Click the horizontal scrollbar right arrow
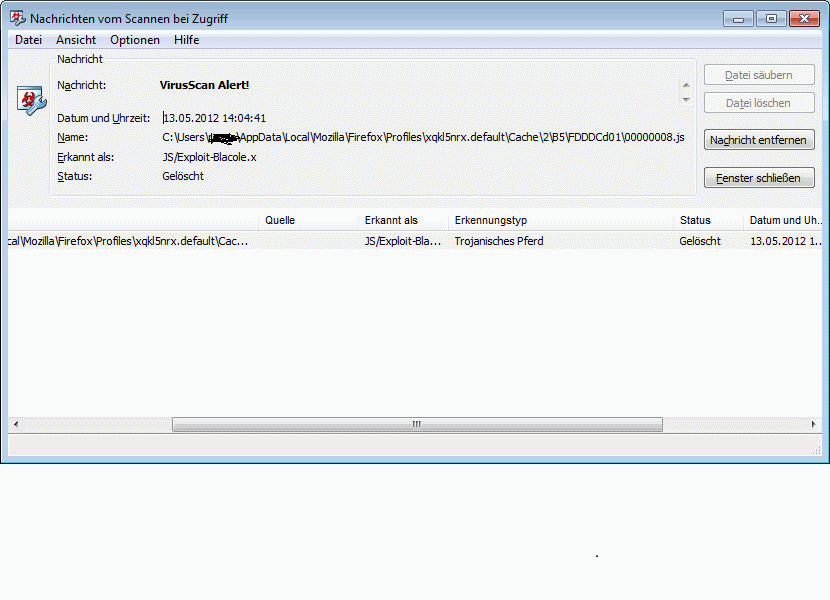The width and height of the screenshot is (830, 600). [814, 424]
